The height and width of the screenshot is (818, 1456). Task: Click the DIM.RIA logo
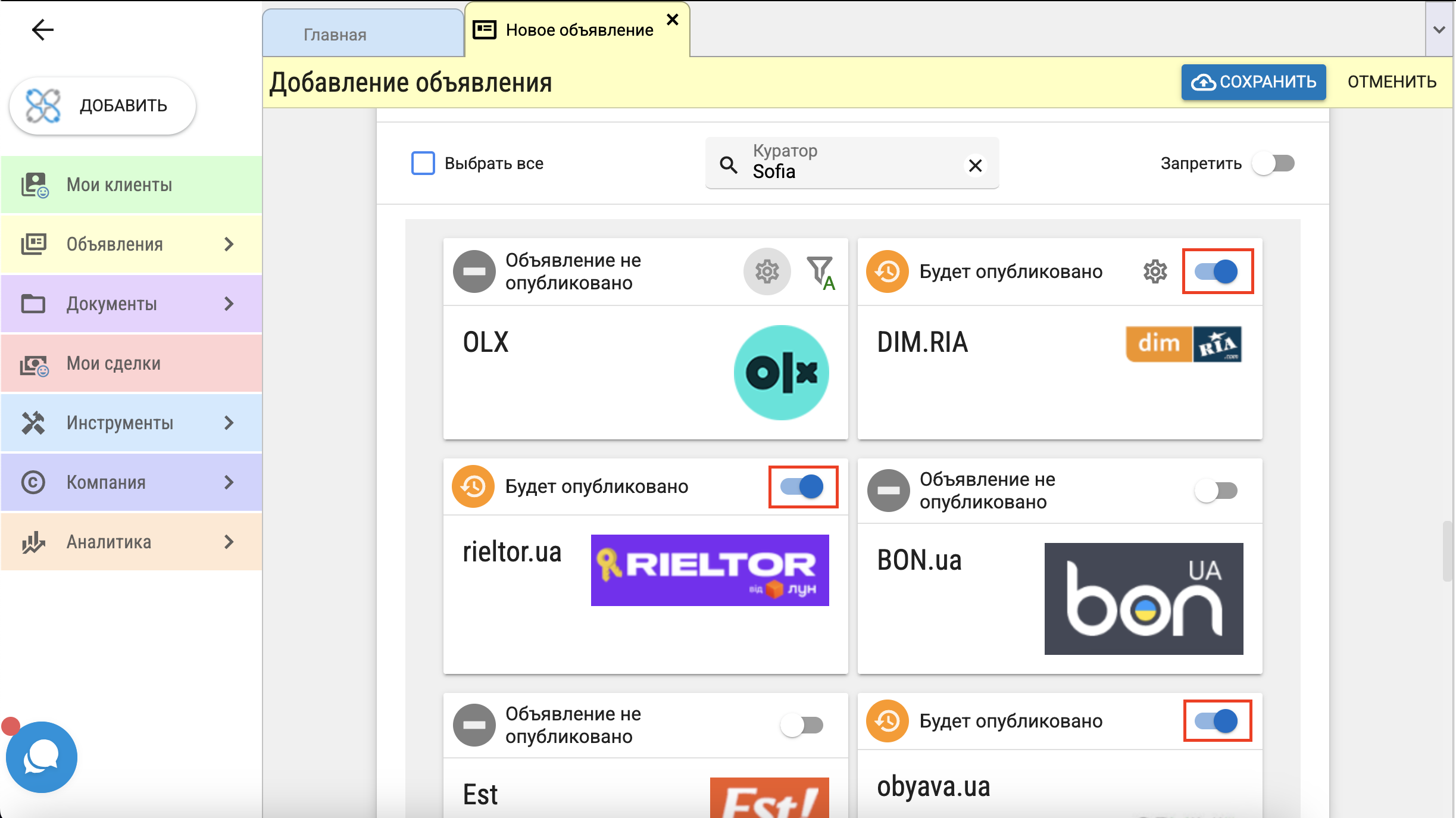coord(1184,344)
